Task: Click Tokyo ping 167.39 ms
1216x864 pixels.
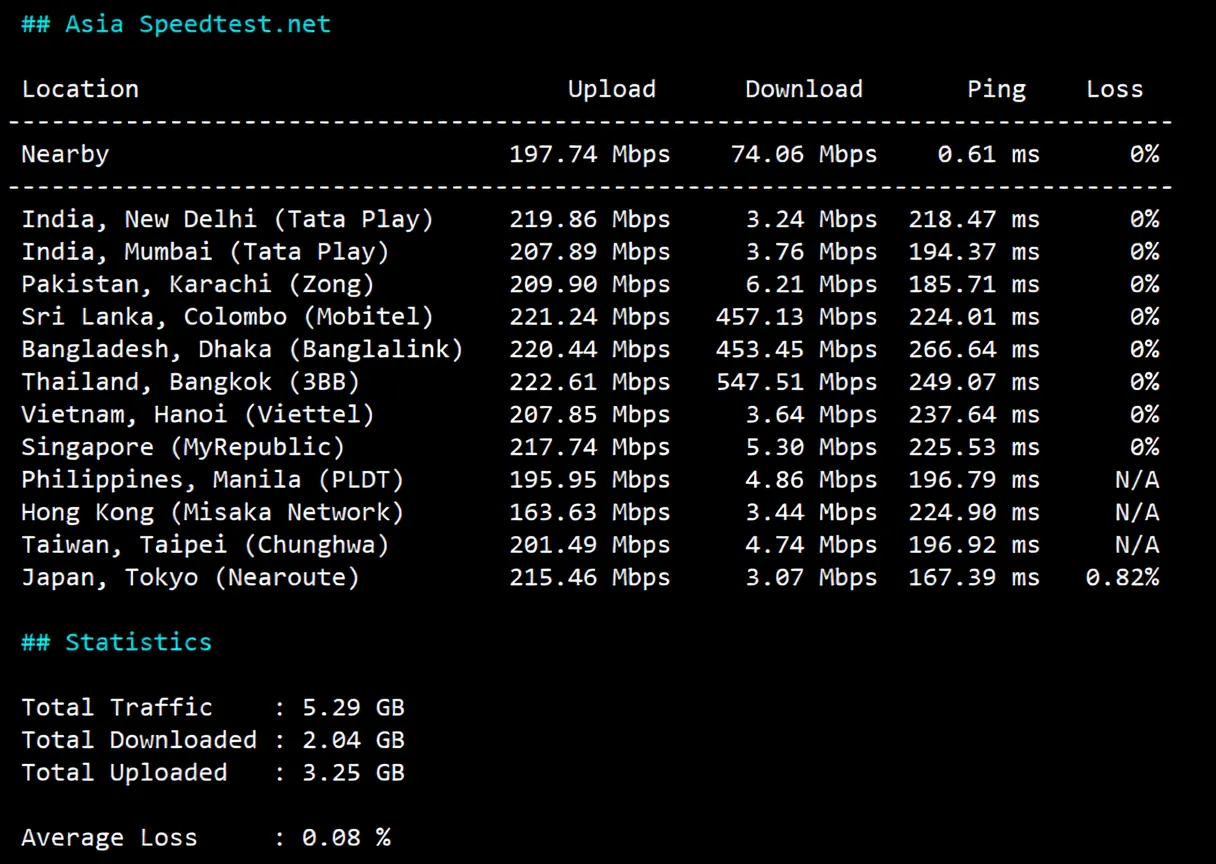Action: tap(974, 577)
